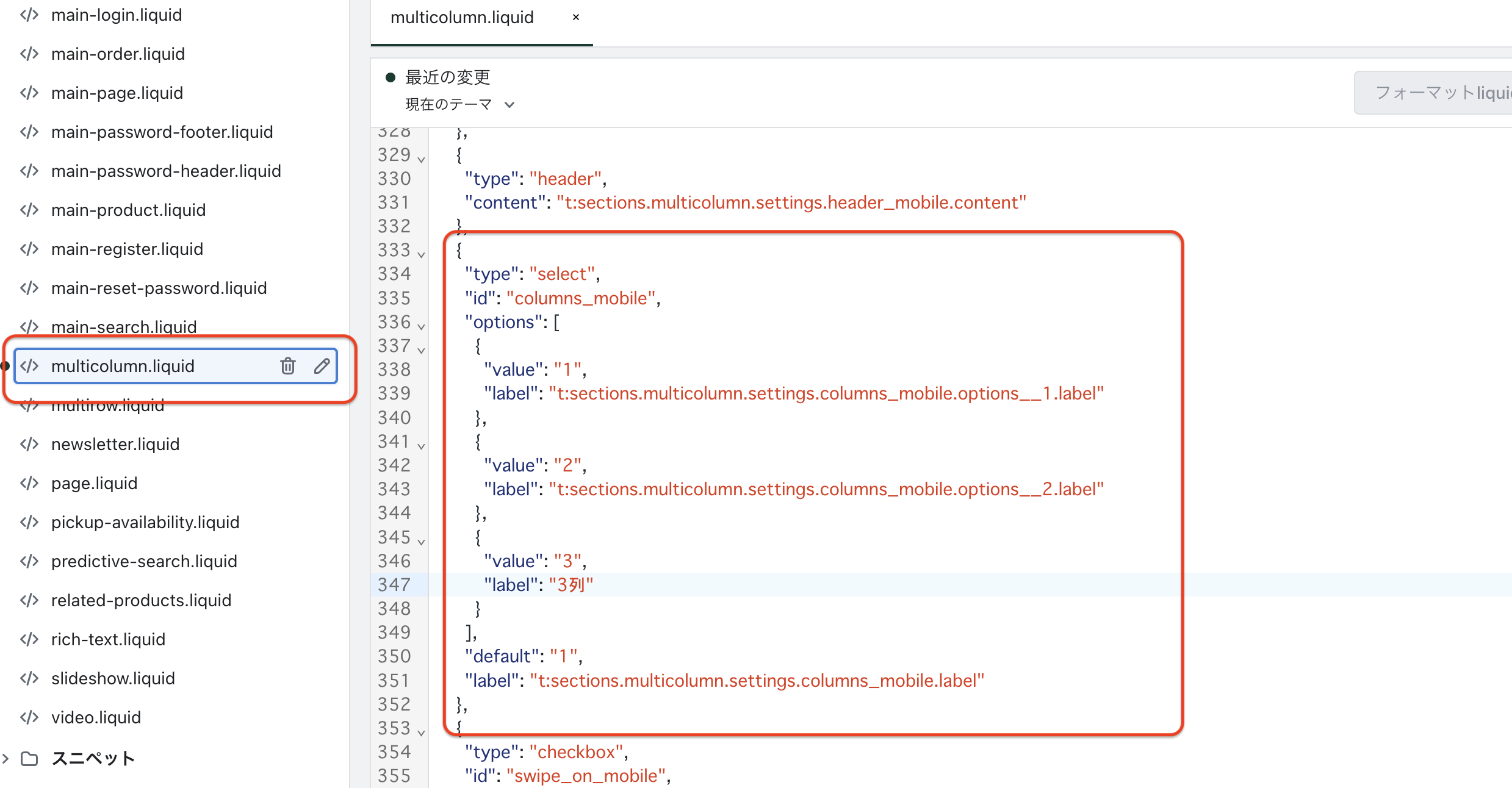Expand the スニペット folder chevron
Screen dimensions: 1512x788
(5, 759)
